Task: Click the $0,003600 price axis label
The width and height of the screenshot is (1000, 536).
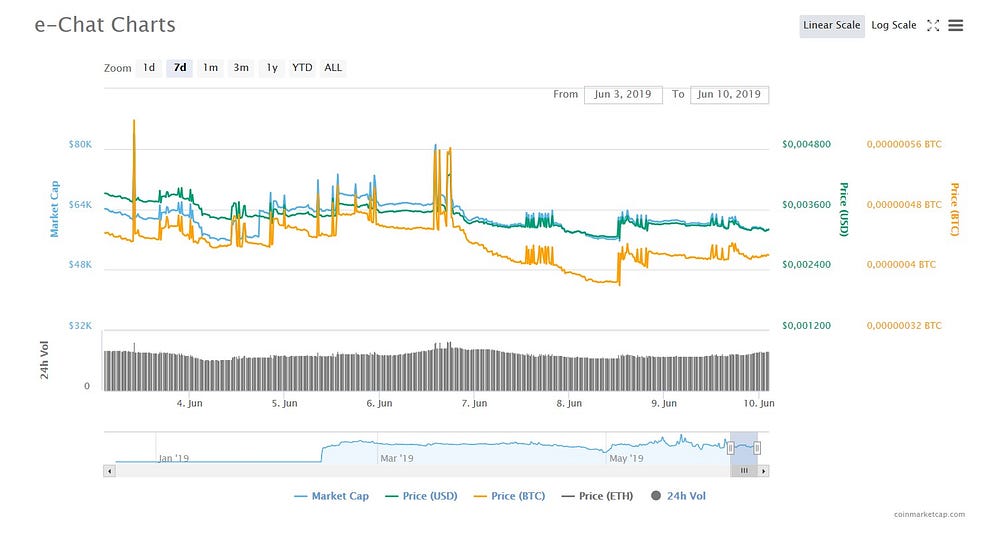Action: pyautogui.click(x=807, y=205)
